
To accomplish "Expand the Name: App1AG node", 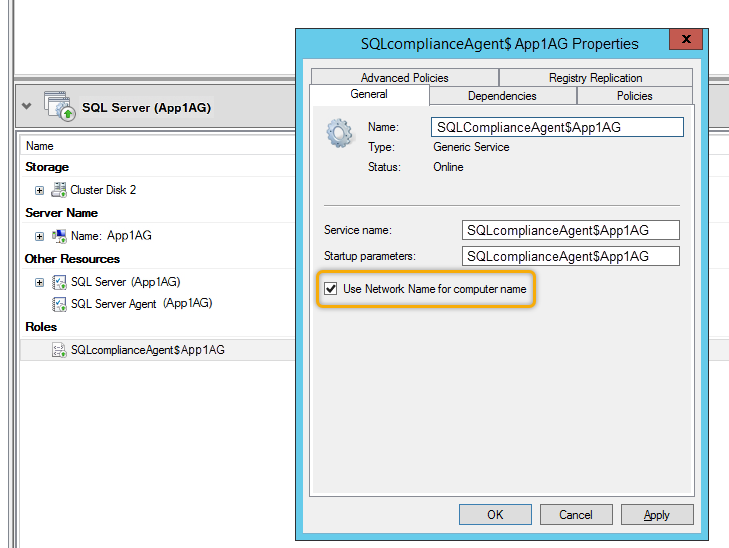I will click(40, 236).
